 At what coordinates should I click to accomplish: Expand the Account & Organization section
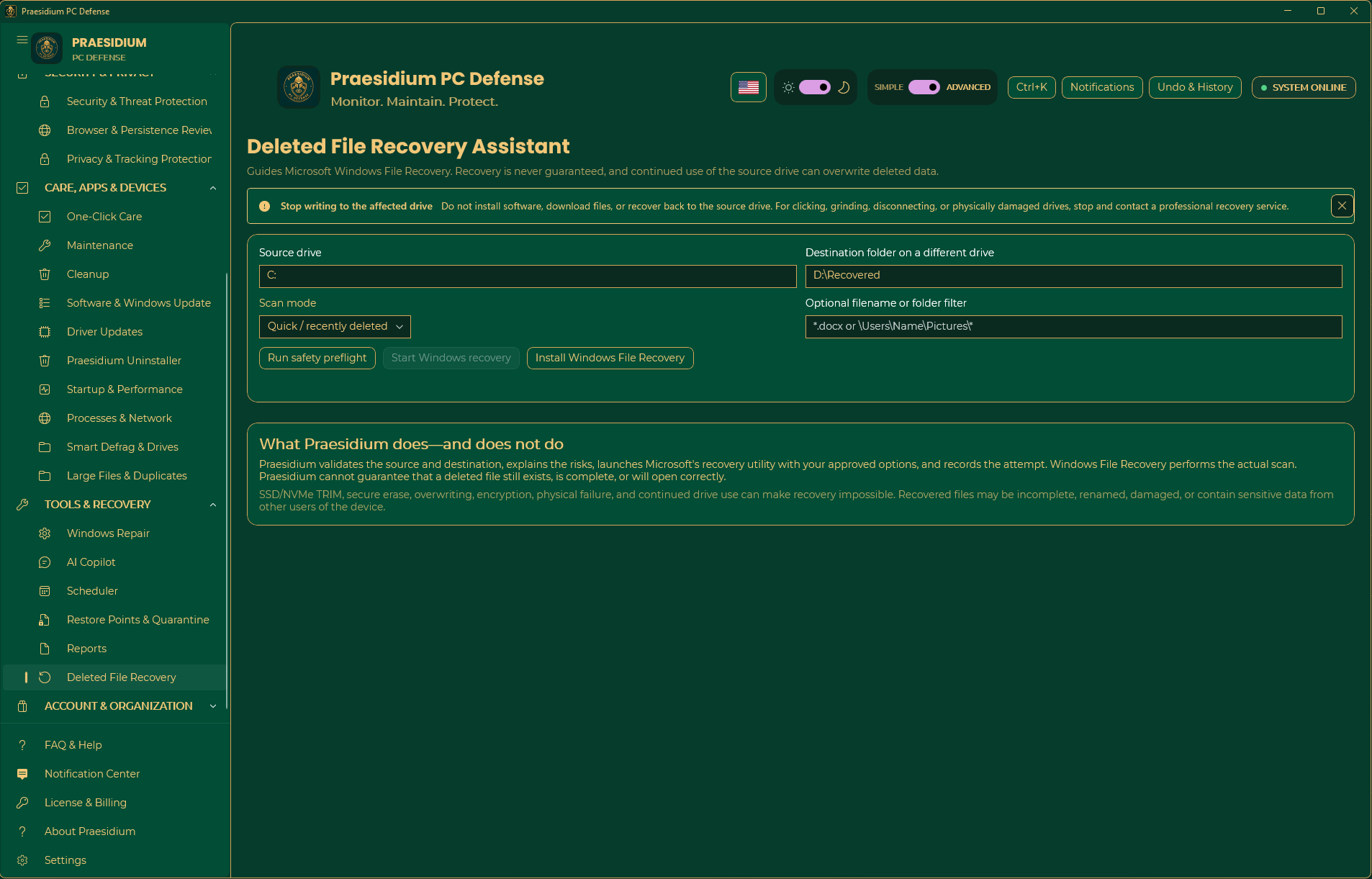click(x=213, y=706)
